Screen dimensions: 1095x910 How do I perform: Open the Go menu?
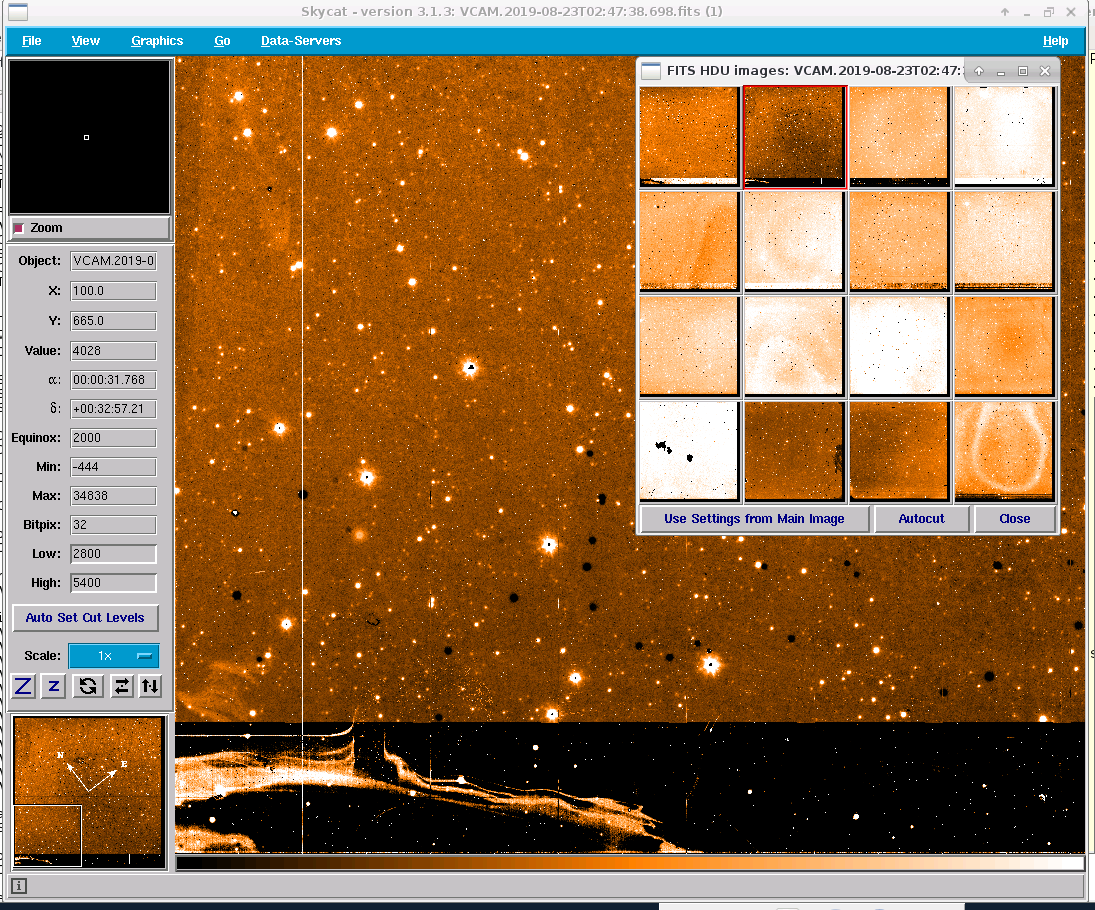(x=222, y=41)
